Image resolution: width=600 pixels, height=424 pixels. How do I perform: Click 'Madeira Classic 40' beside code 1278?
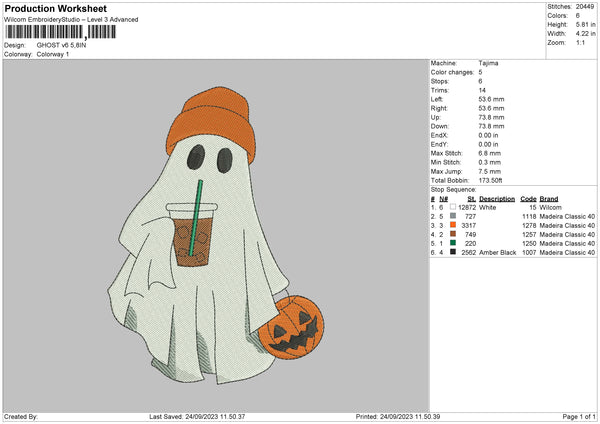[567, 225]
